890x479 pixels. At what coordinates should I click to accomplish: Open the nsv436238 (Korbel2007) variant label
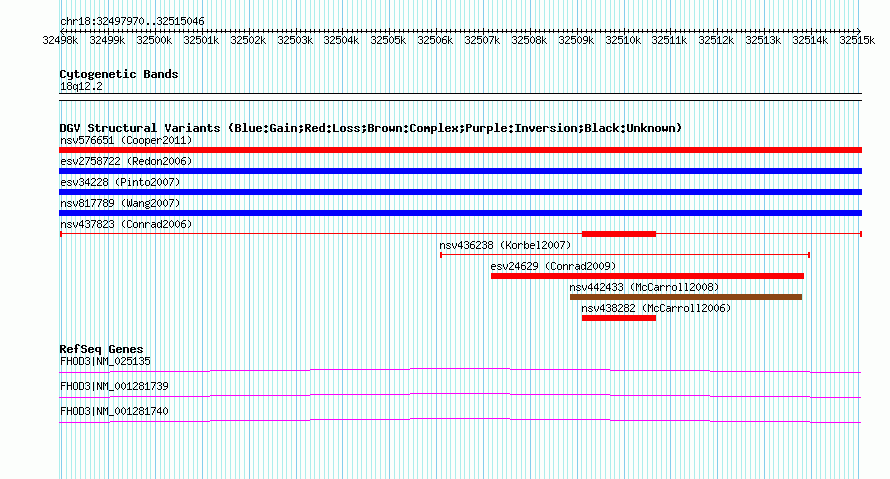tap(505, 245)
